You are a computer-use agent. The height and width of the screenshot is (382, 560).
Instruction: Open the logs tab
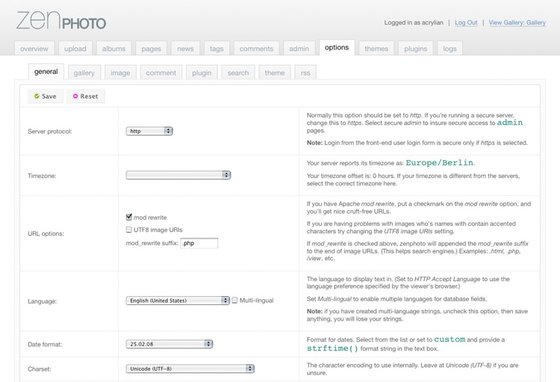450,49
